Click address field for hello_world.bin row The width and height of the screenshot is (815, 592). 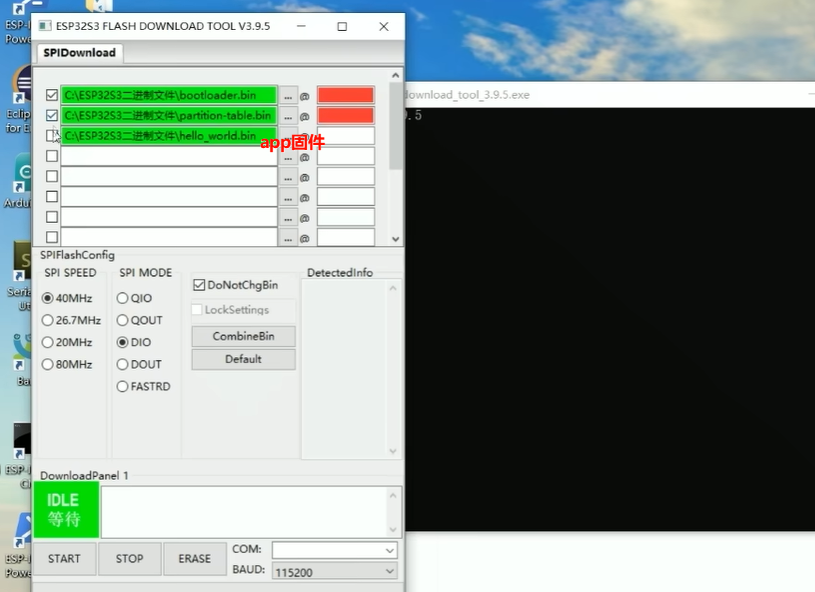pos(346,136)
